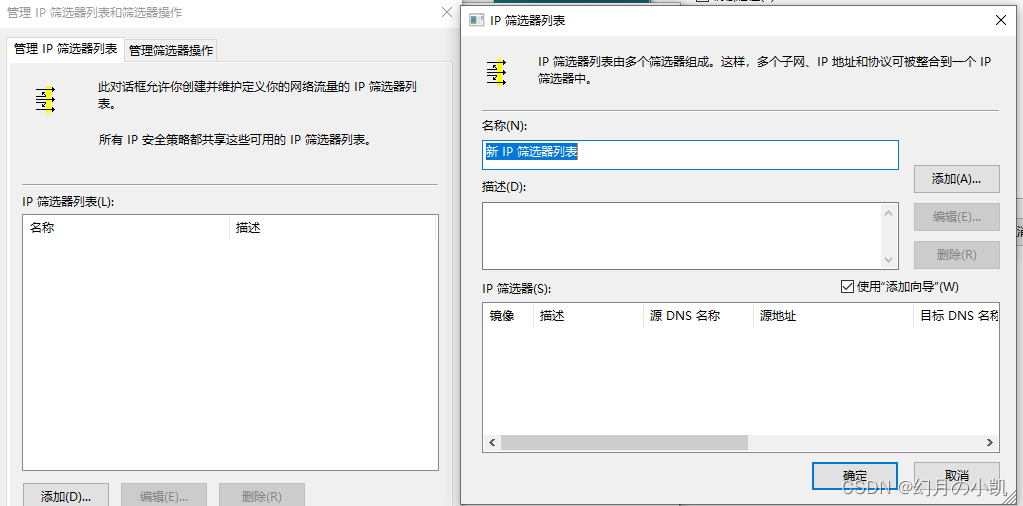Switch to 管理筛选器操作 tab
The image size is (1023, 506).
pos(171,50)
